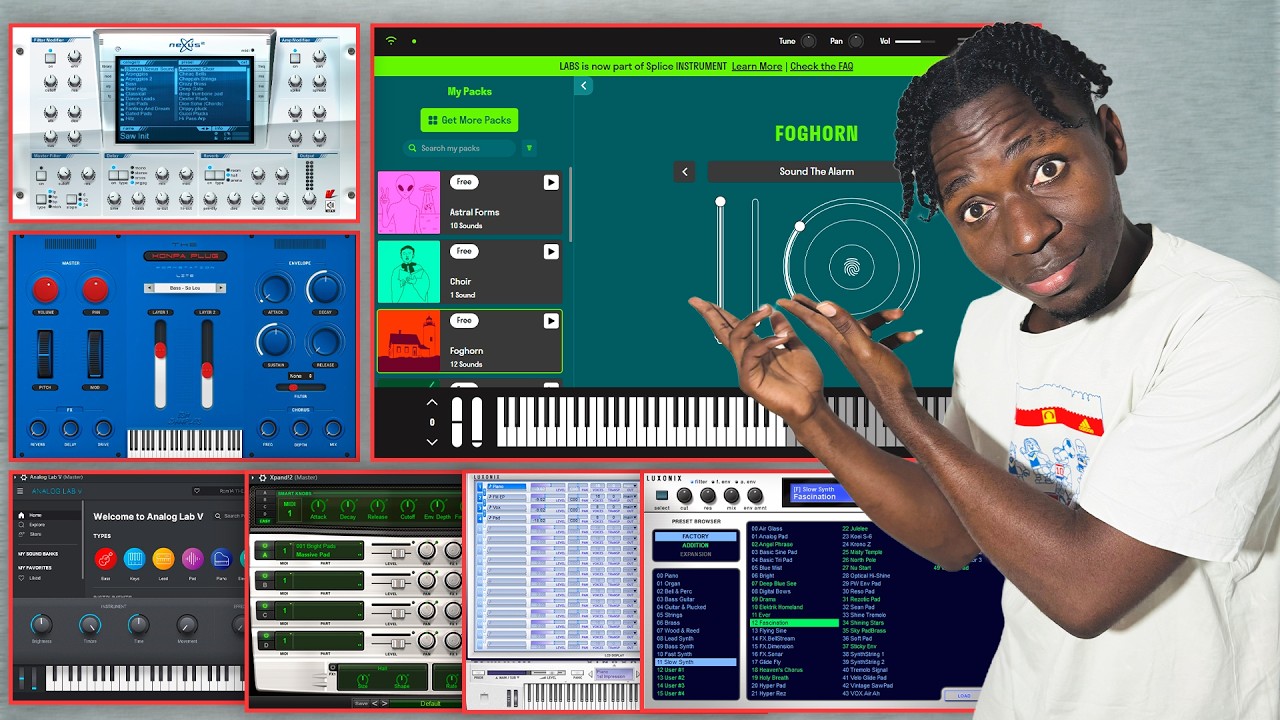
Task: Choose the Bass type icon in Analog Lab
Action: tap(105, 559)
